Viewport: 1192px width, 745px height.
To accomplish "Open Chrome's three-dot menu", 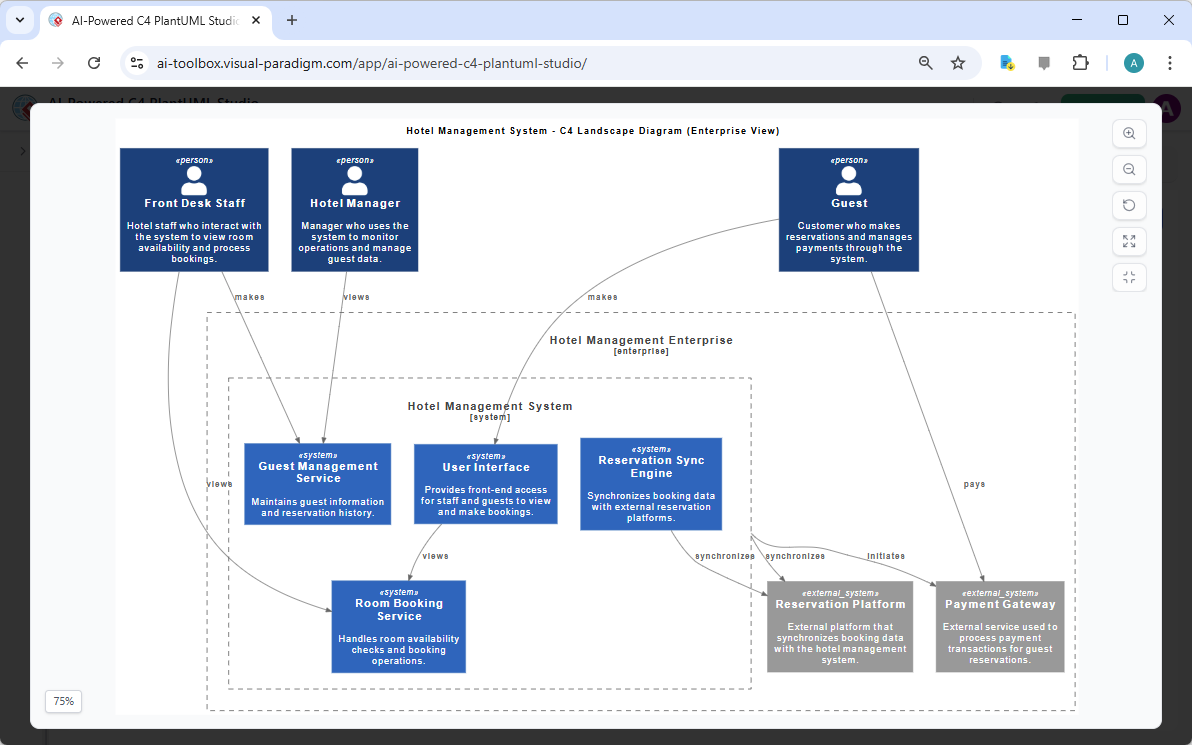I will tap(1170, 62).
